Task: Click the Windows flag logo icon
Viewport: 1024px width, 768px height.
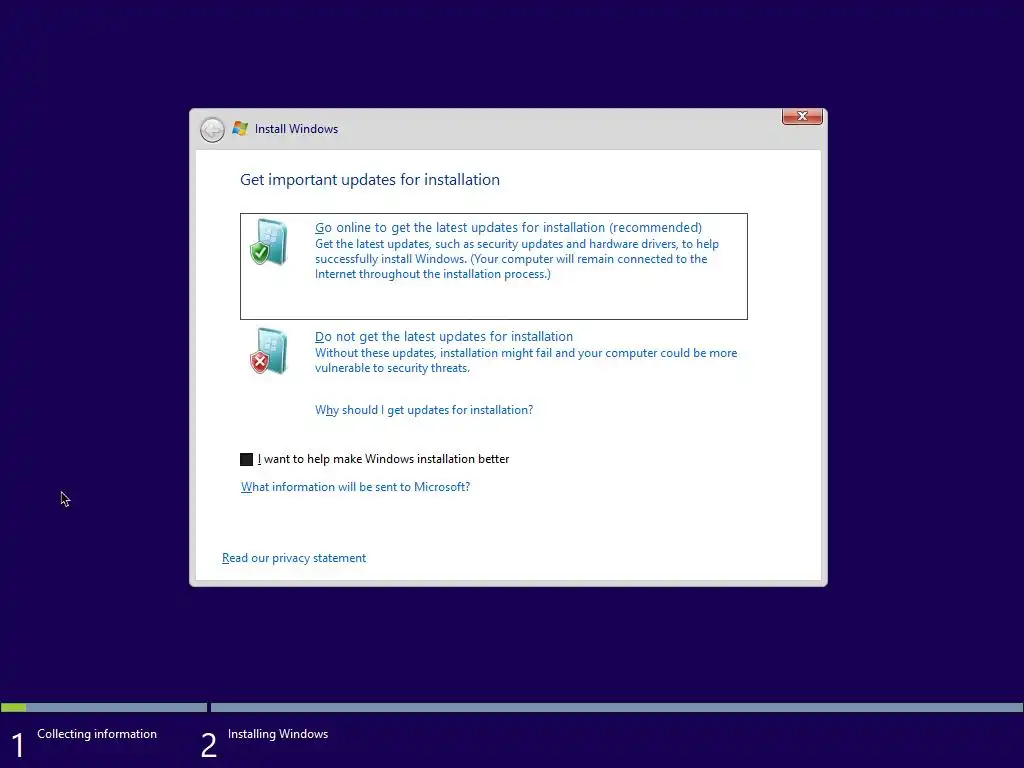Action: [x=240, y=129]
